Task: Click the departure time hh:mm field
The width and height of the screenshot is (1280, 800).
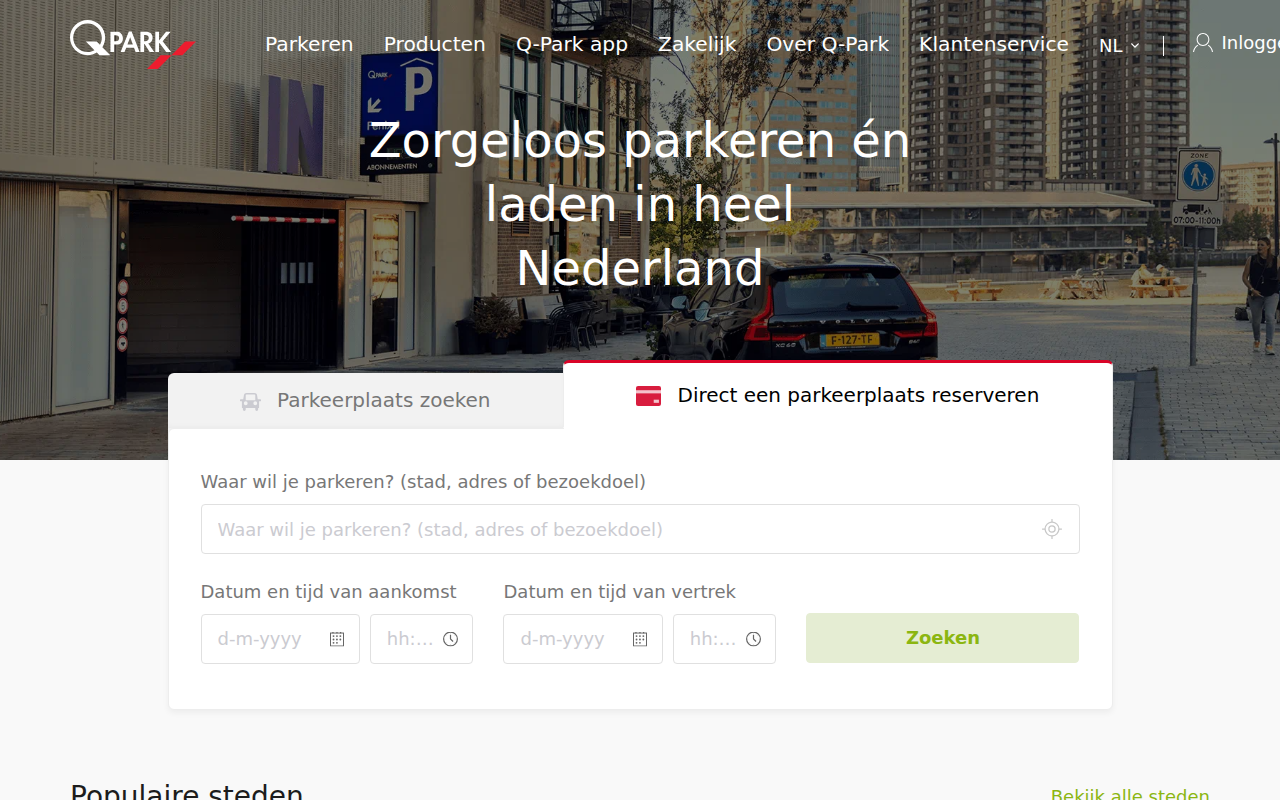Action: 724,639
